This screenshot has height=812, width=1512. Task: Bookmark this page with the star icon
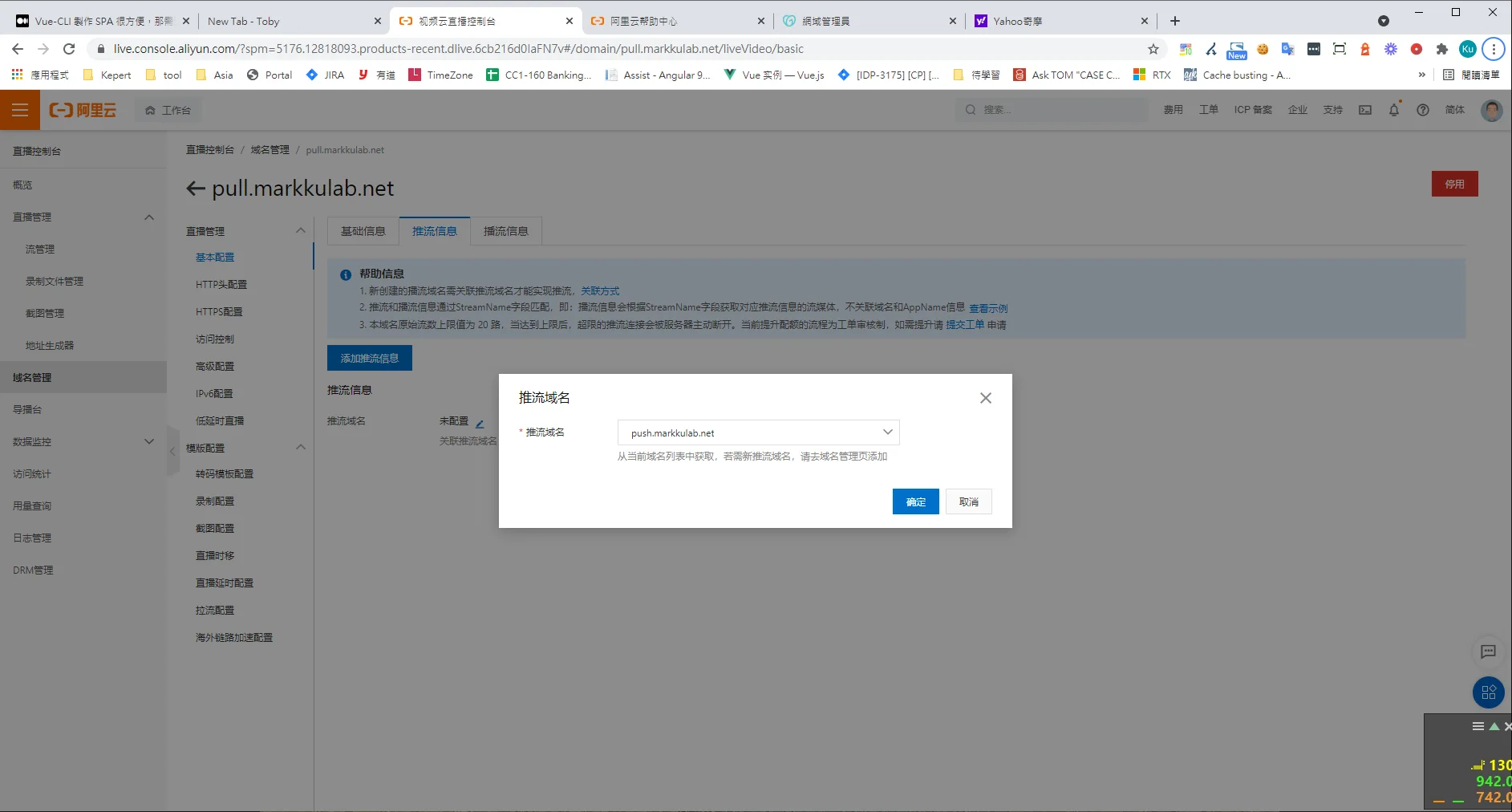pyautogui.click(x=1153, y=49)
